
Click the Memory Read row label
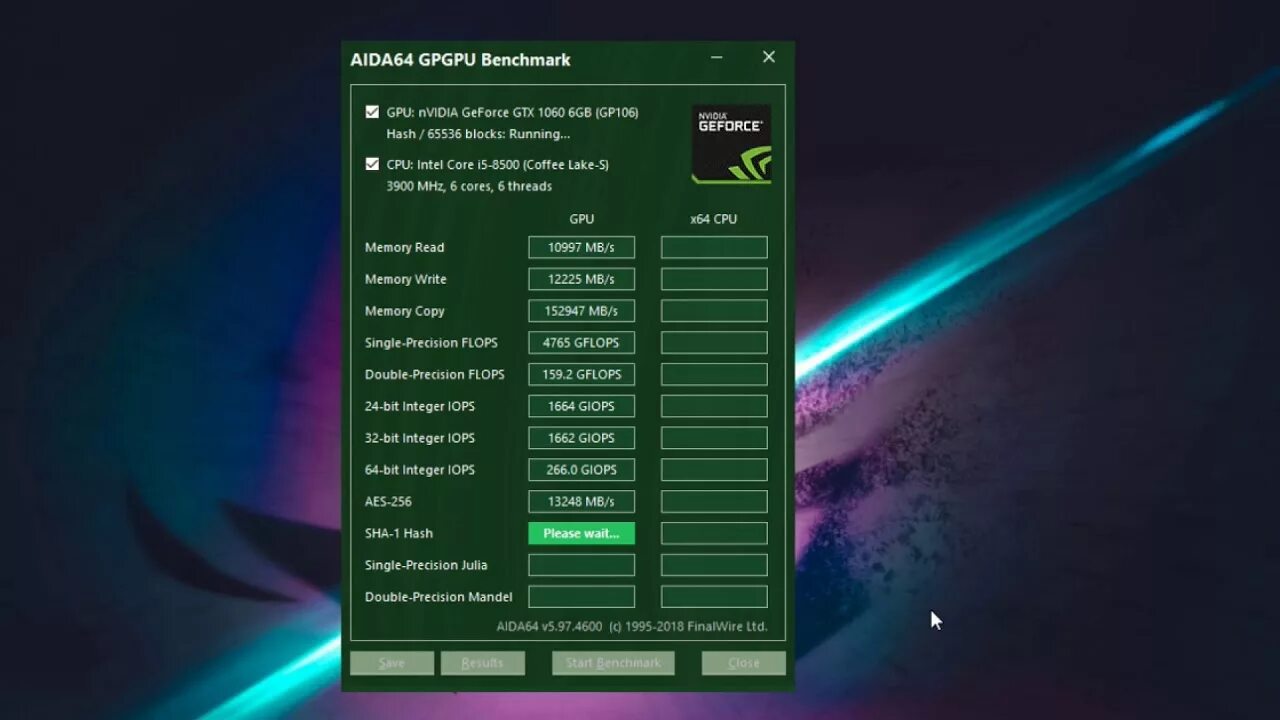coord(404,247)
